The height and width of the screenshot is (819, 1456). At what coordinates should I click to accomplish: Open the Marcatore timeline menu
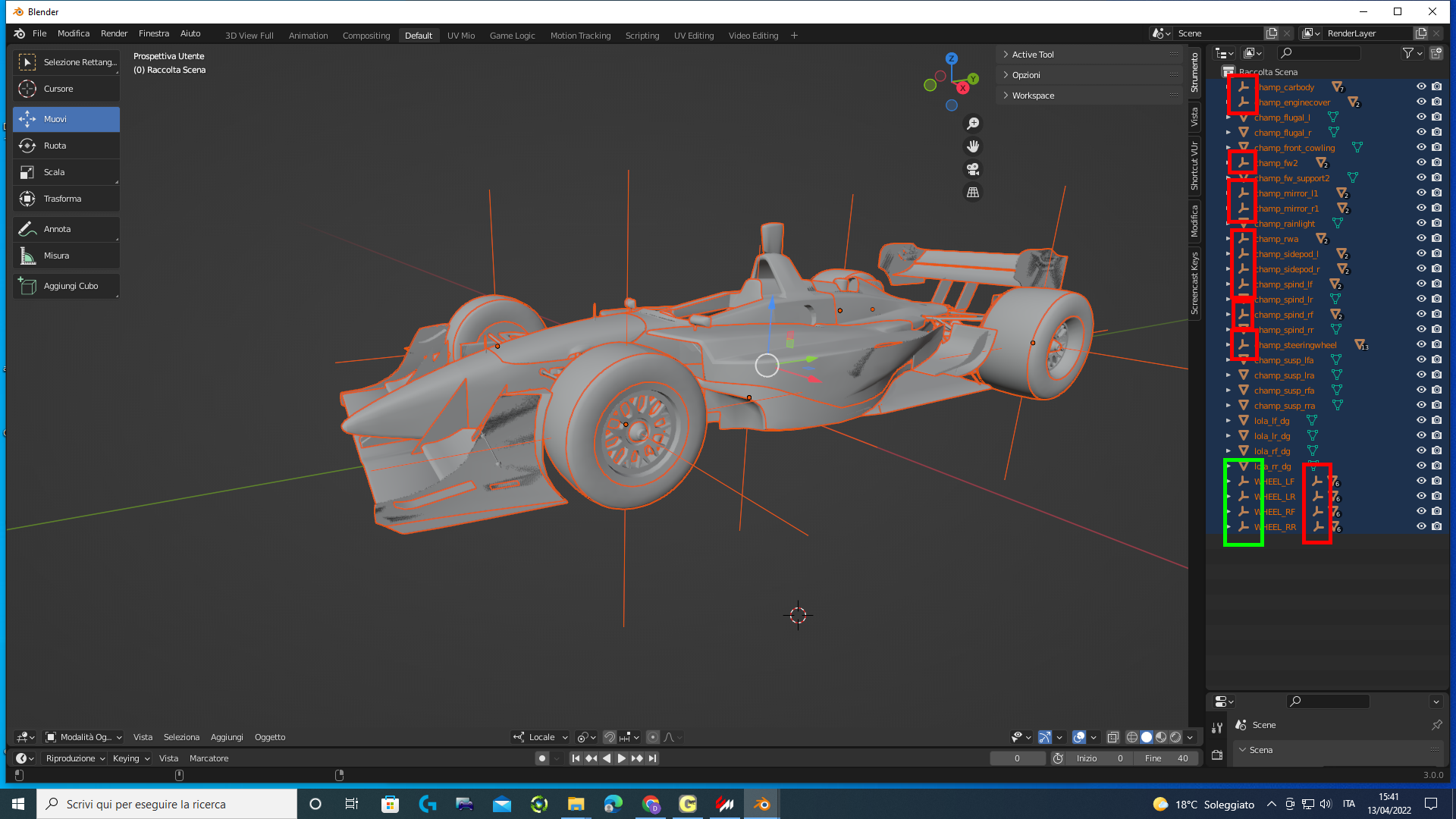pyautogui.click(x=209, y=758)
